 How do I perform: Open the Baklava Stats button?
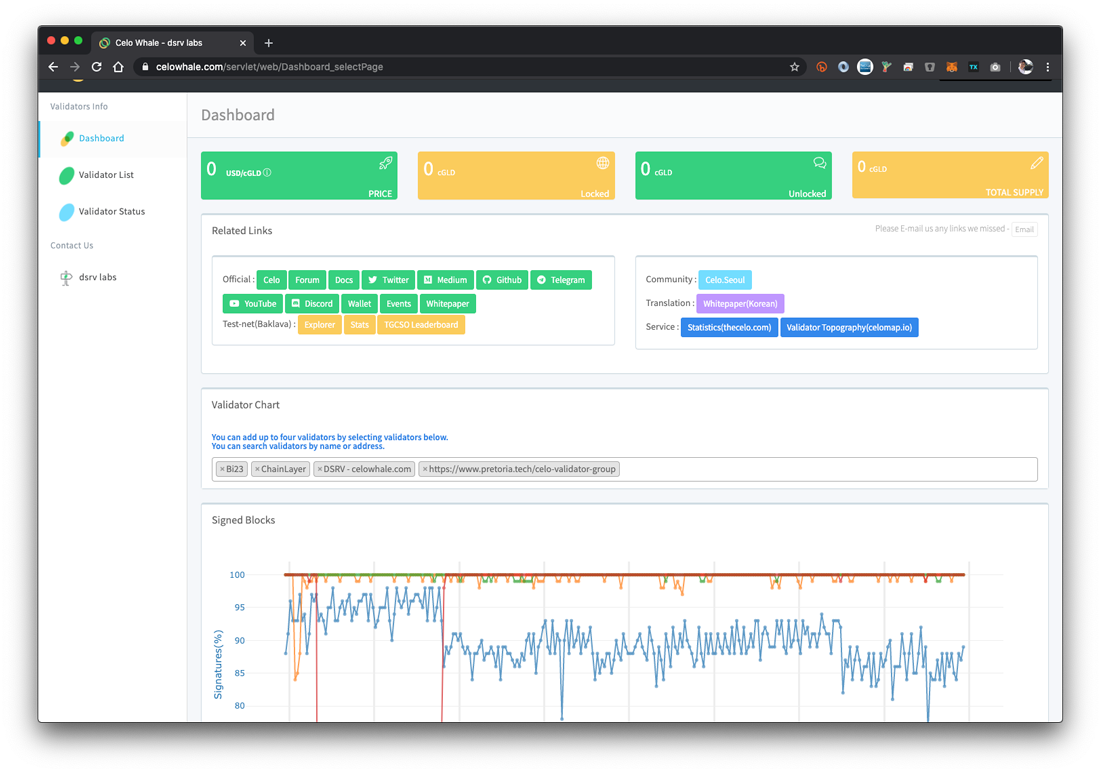click(359, 325)
